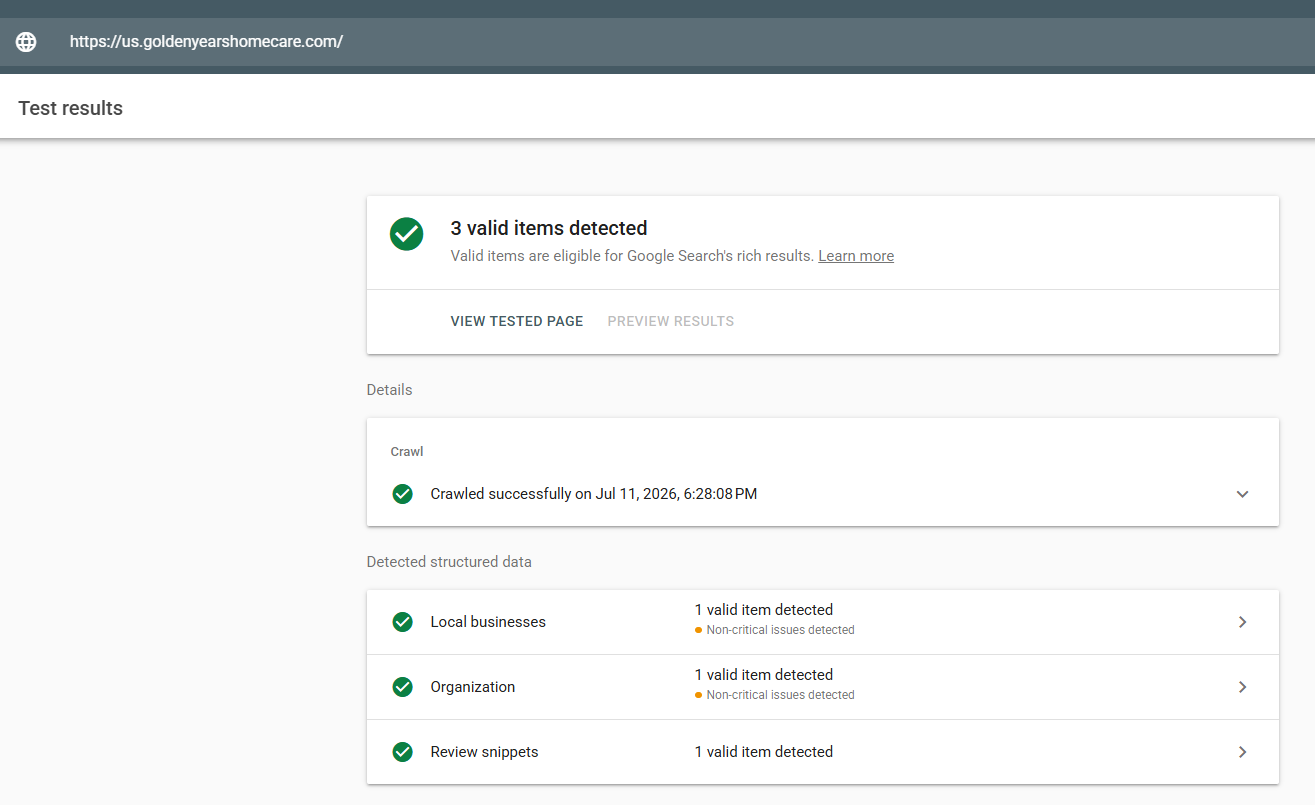Select the Local businesses row label
1315x805 pixels.
click(488, 622)
